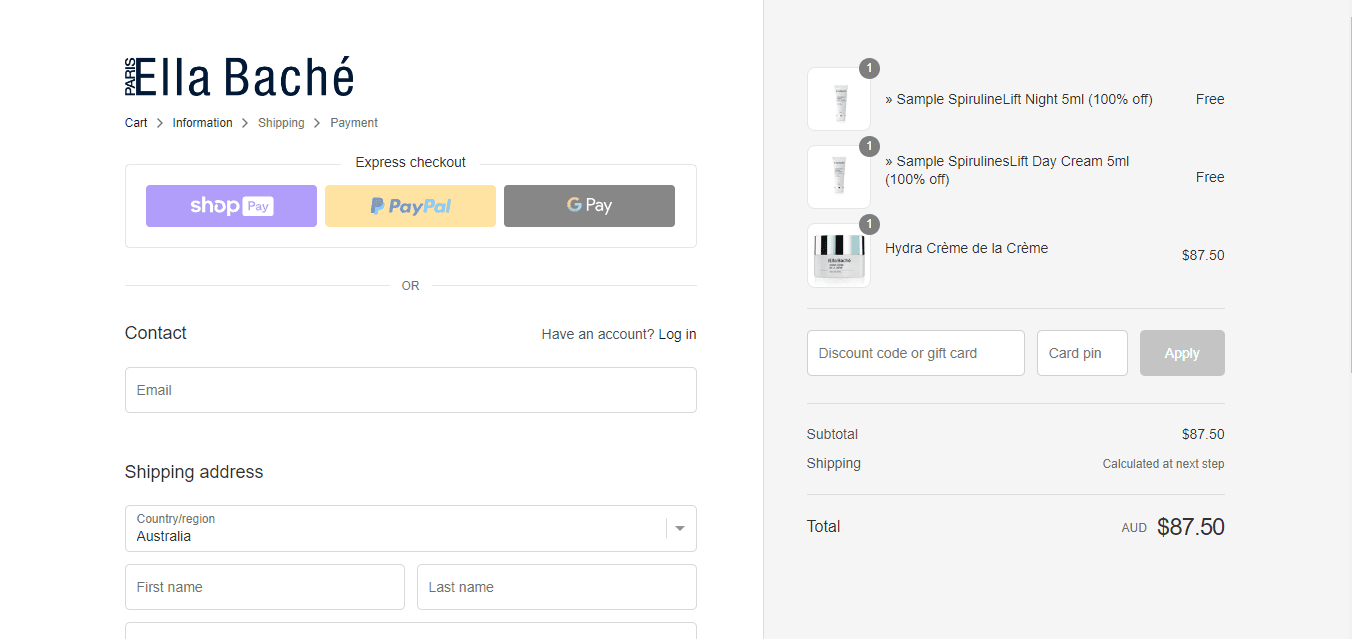Click the Information breadcrumb step
Viewport: 1352px width, 639px height.
pos(202,123)
